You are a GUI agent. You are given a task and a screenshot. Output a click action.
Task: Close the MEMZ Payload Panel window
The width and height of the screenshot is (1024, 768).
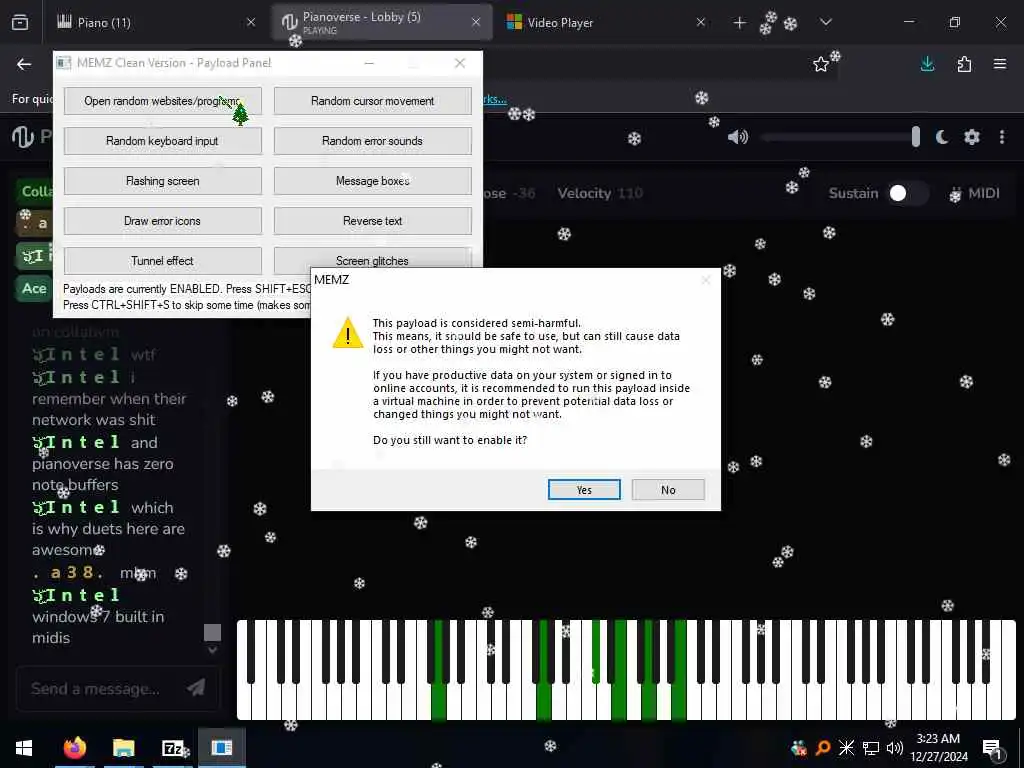coord(460,63)
